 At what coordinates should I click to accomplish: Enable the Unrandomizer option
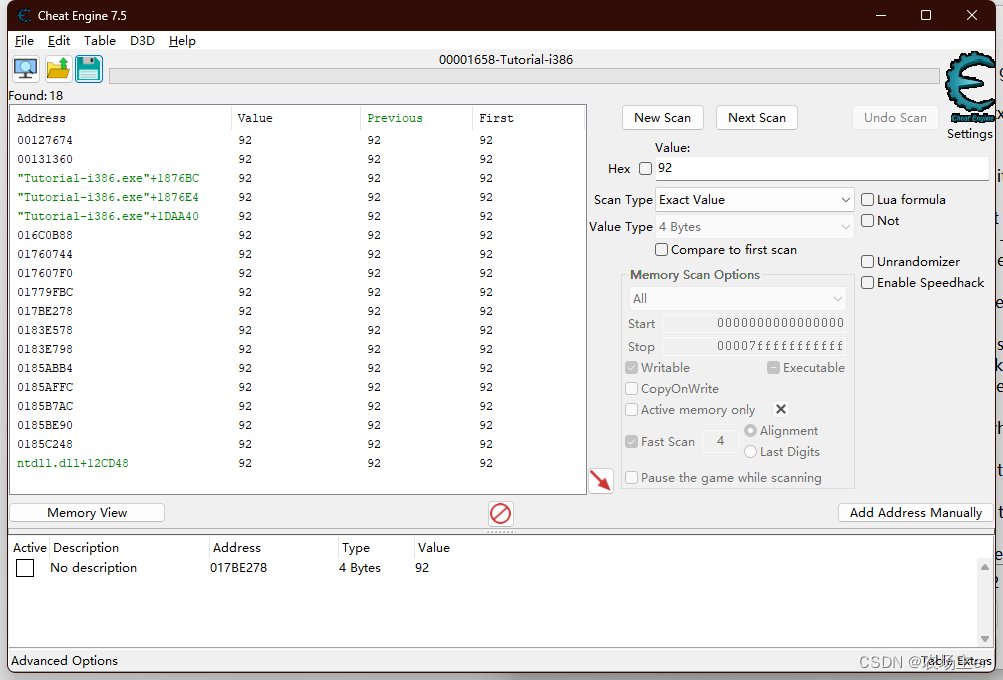pos(867,262)
